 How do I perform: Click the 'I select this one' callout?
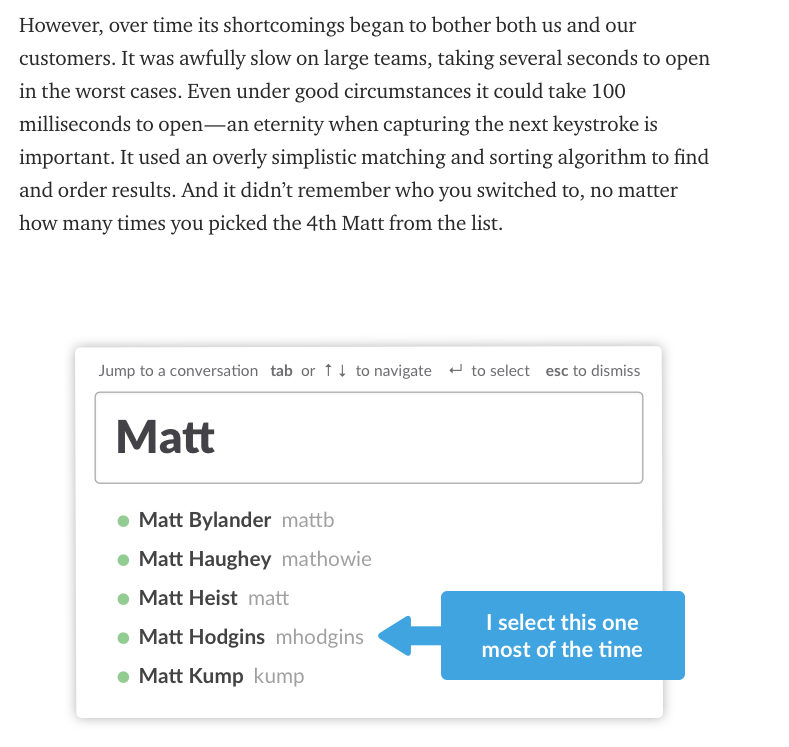[x=563, y=636]
